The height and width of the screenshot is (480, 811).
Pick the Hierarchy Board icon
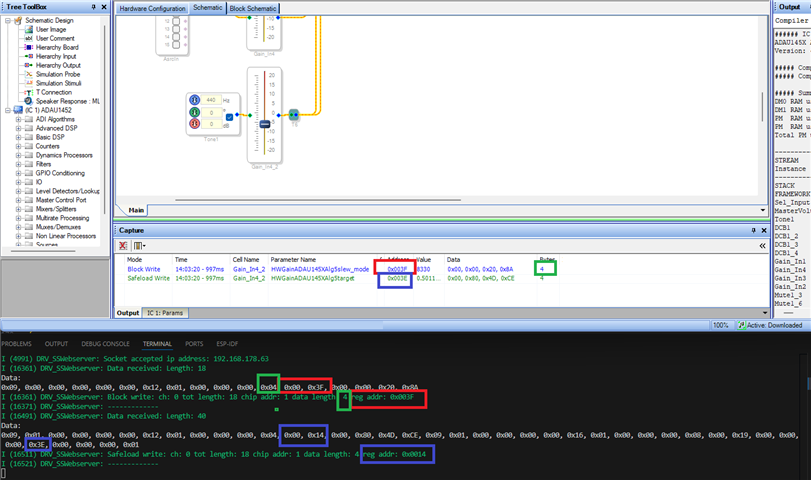click(29, 47)
